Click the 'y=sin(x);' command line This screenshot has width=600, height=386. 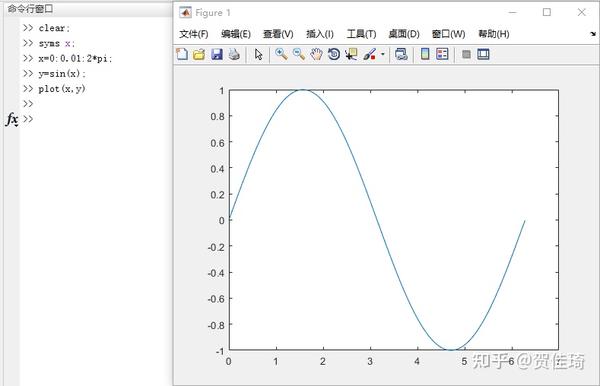click(62, 73)
